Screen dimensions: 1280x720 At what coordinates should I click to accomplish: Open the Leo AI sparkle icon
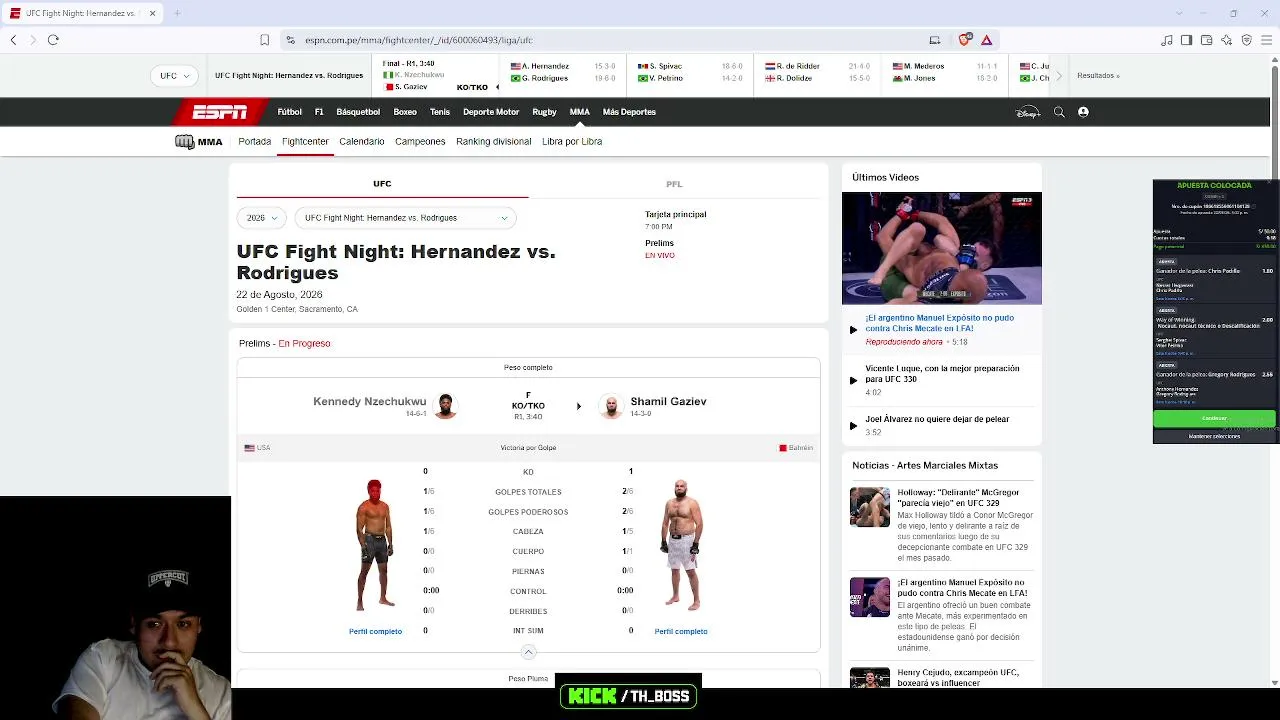pos(1226,40)
